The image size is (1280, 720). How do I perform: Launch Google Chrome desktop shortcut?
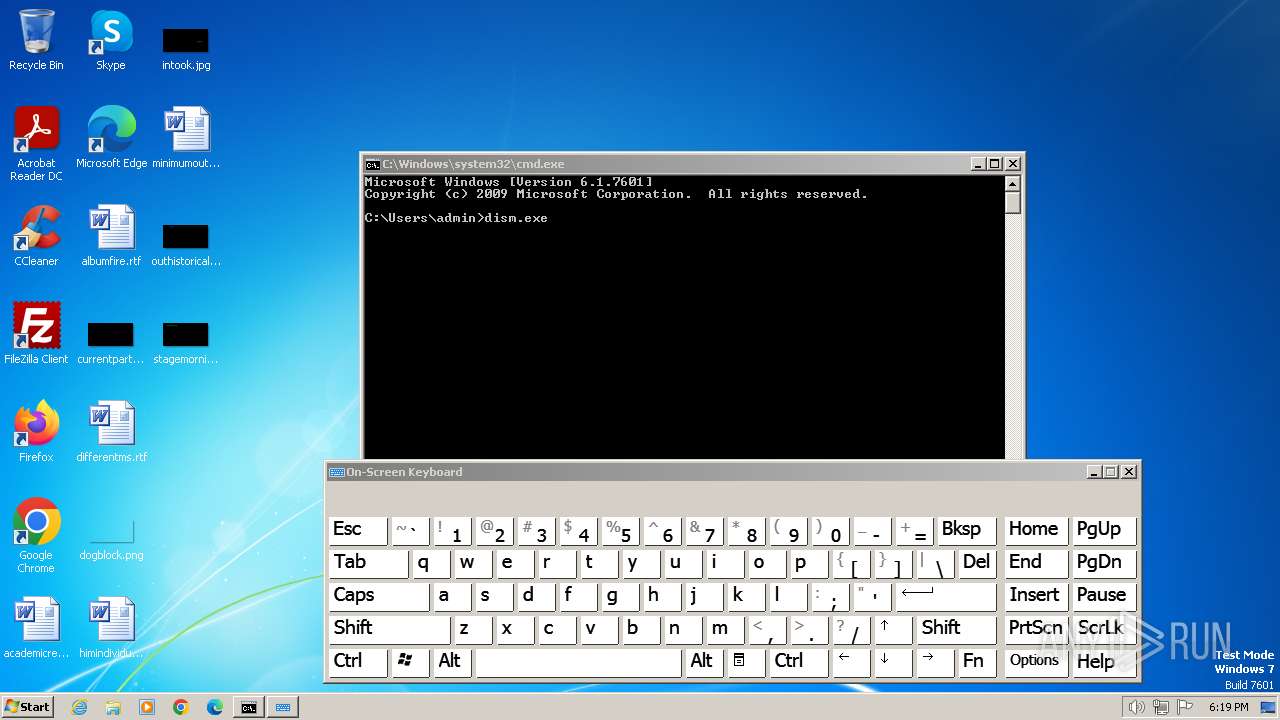pyautogui.click(x=36, y=535)
